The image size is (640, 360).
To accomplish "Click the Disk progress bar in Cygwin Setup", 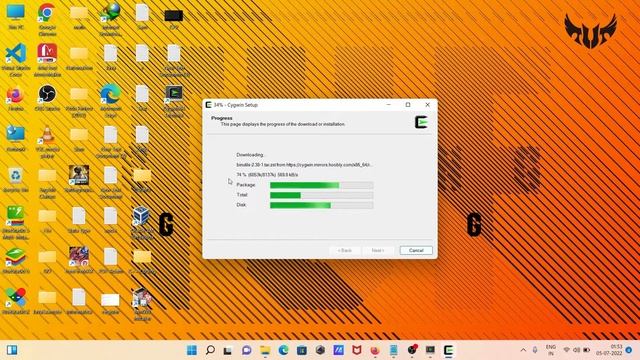I will coord(321,205).
